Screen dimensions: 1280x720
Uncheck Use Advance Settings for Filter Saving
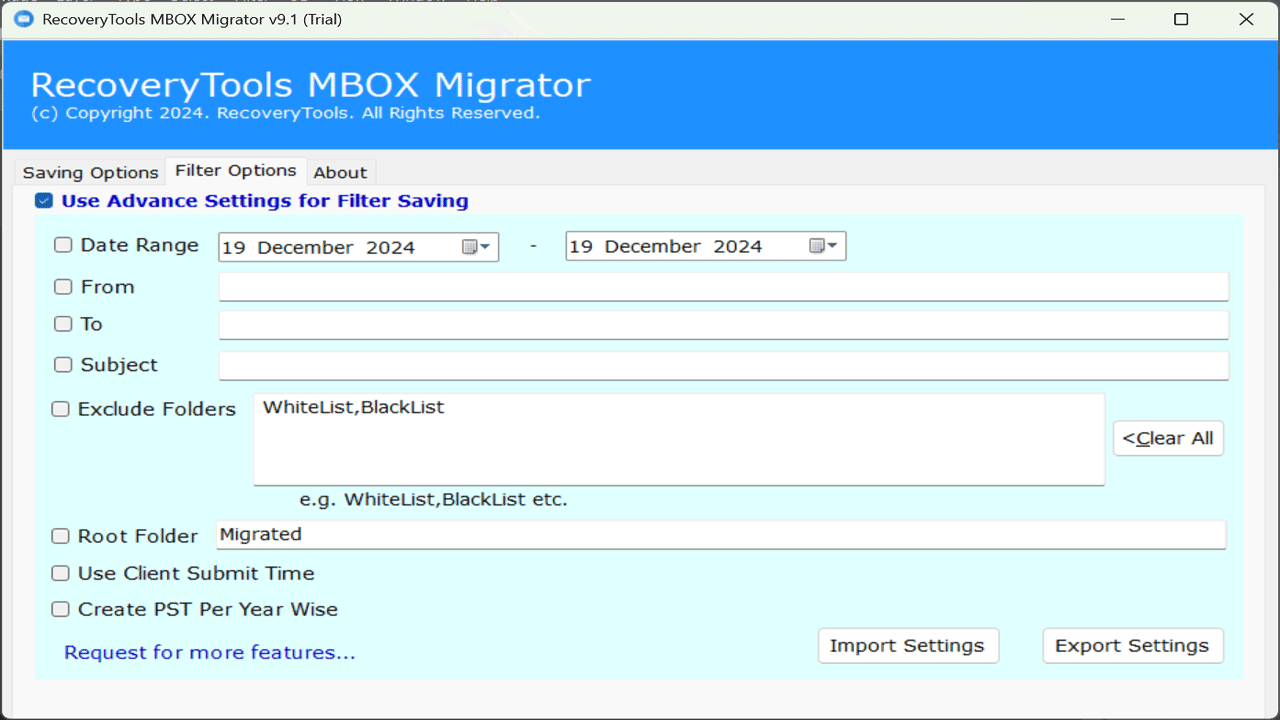click(x=43, y=201)
